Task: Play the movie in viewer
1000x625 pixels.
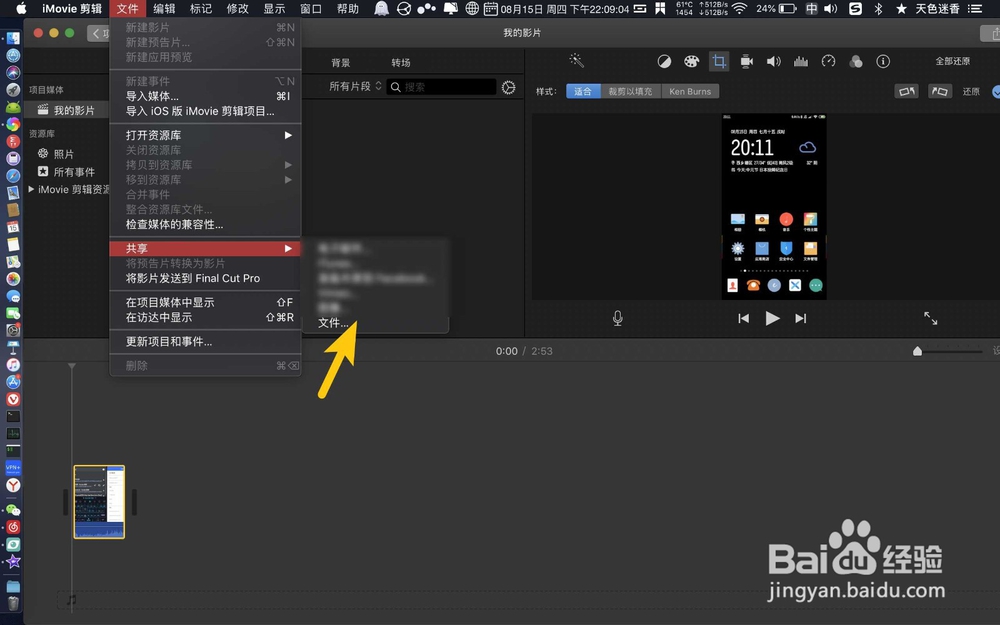Action: point(772,318)
